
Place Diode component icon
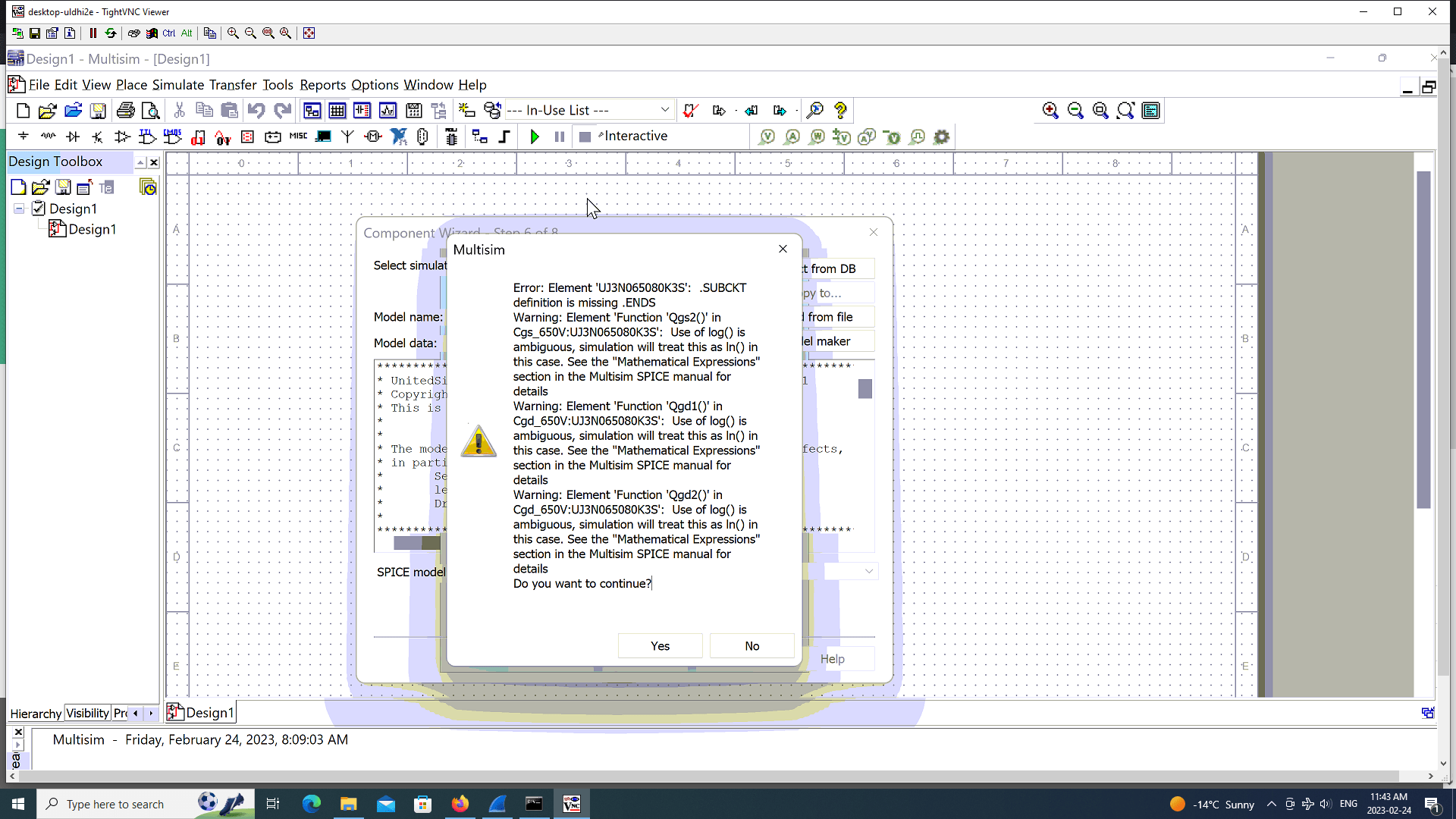point(73,136)
